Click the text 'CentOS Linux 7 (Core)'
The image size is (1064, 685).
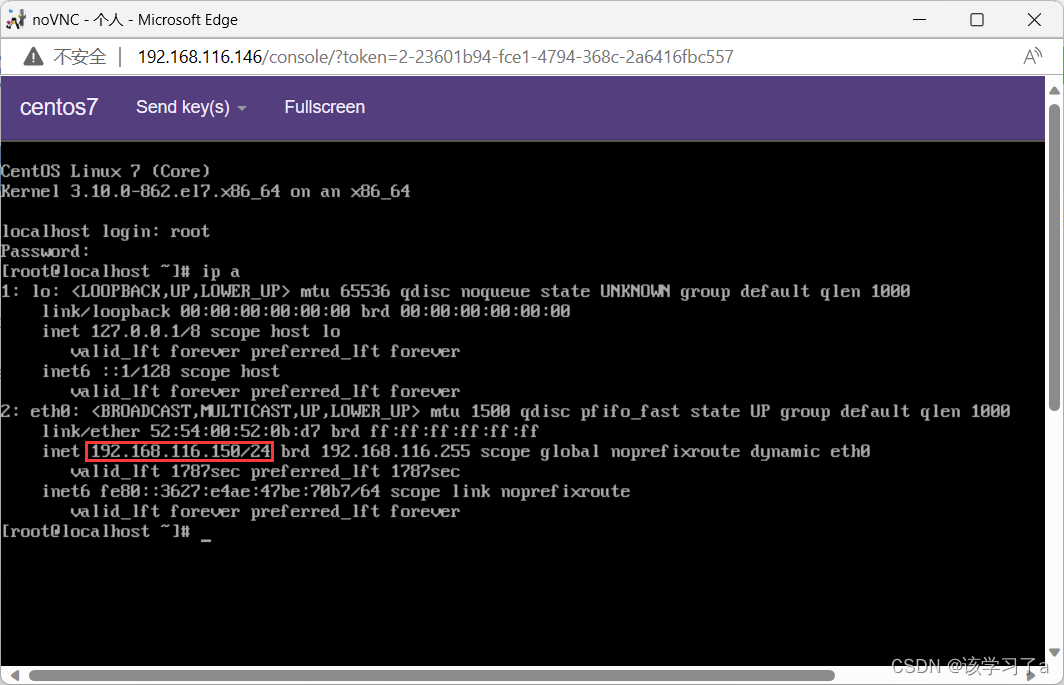pos(105,171)
